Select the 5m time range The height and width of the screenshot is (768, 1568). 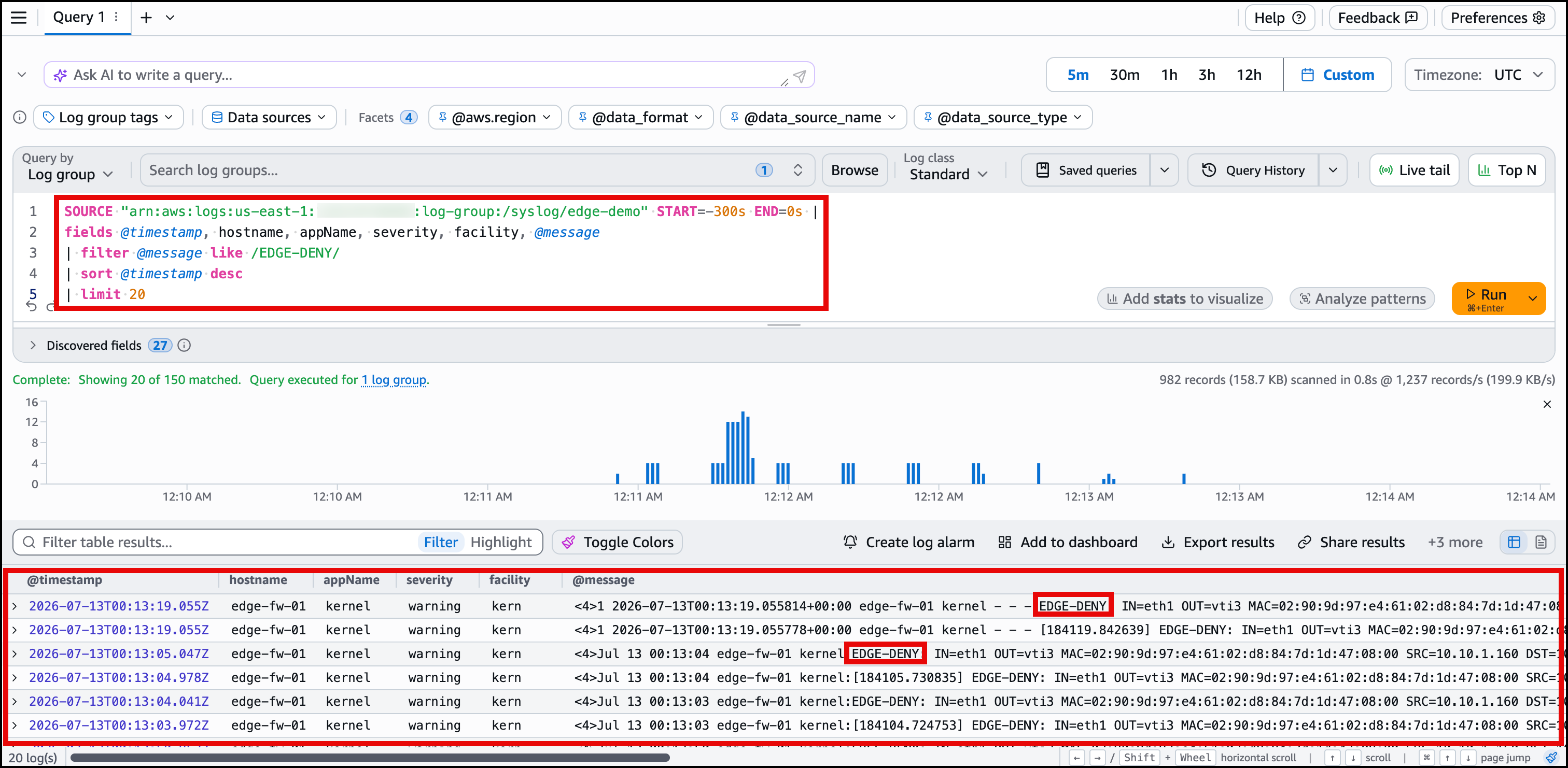(1078, 75)
